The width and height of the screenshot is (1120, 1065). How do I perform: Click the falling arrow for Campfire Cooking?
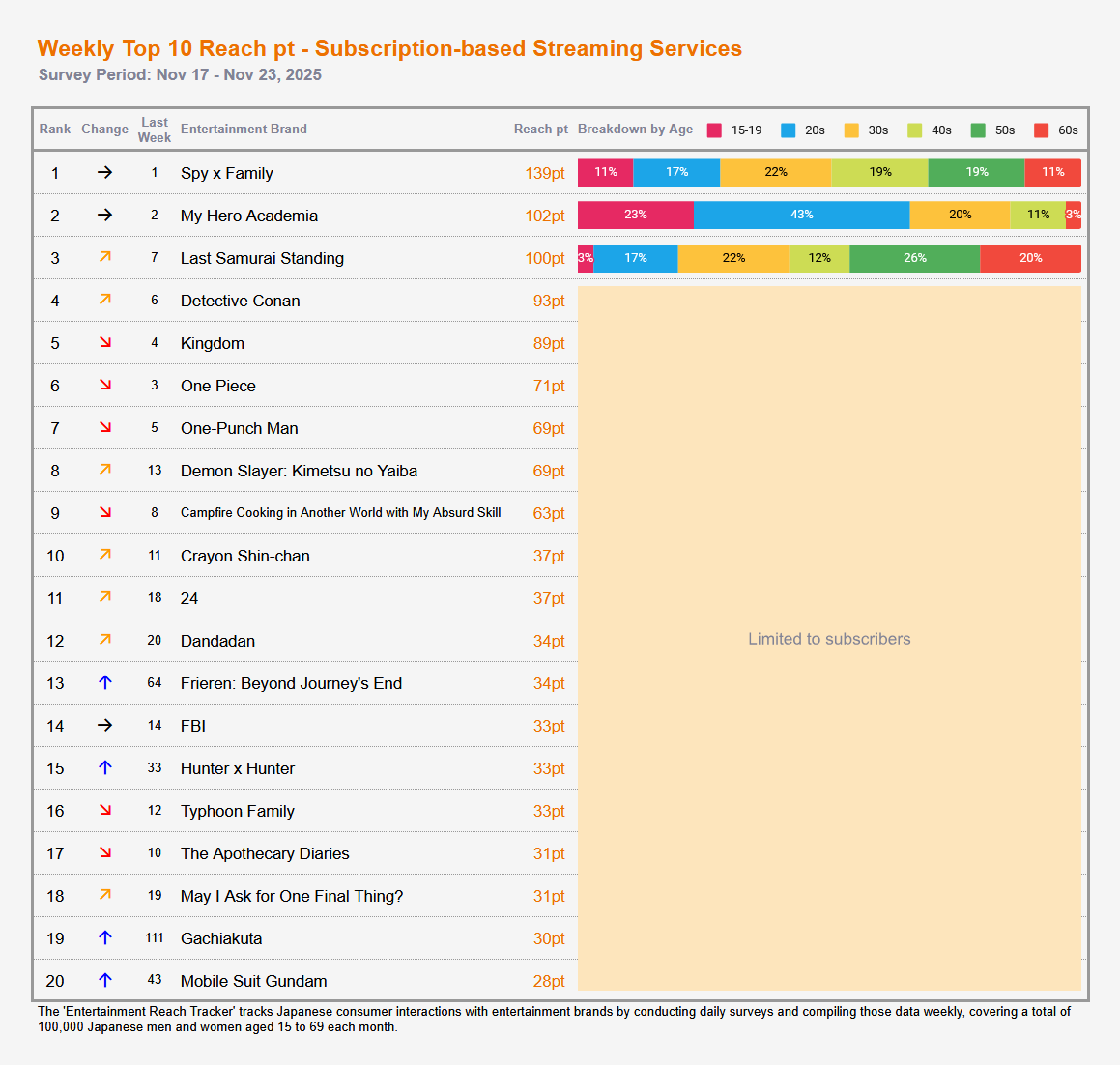tap(105, 512)
